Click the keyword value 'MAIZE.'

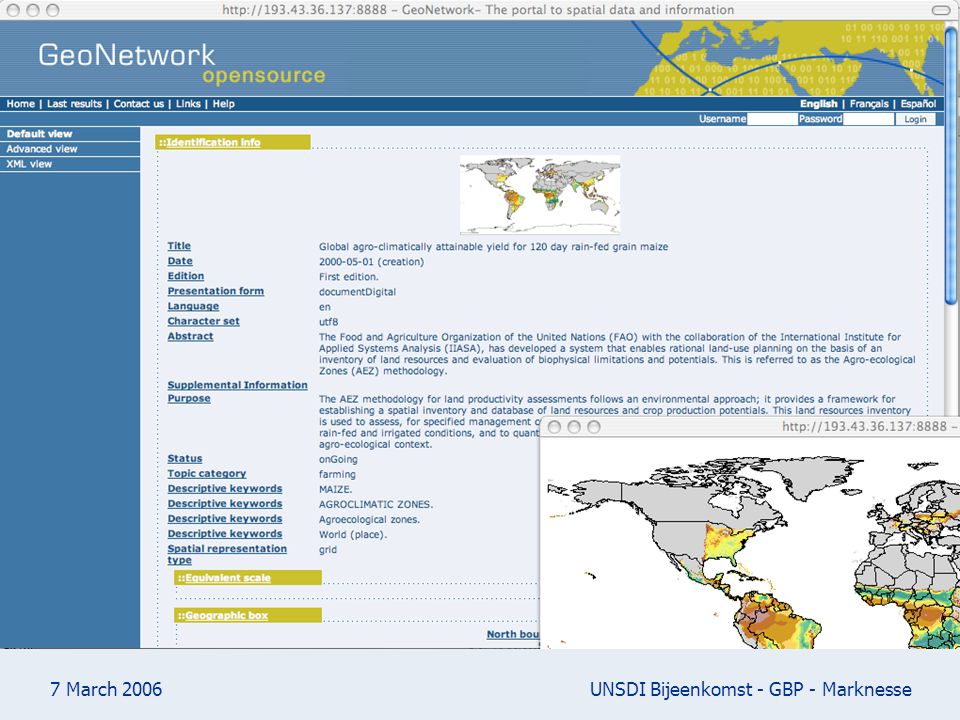(x=336, y=489)
